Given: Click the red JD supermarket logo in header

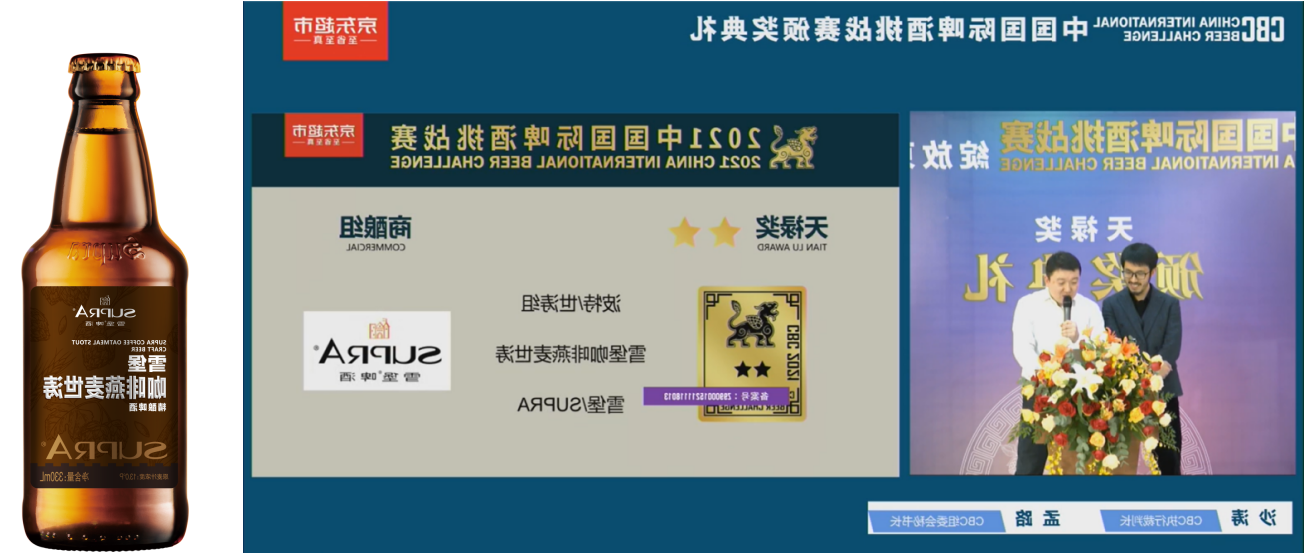Looking at the screenshot, I should pyautogui.click(x=335, y=31).
